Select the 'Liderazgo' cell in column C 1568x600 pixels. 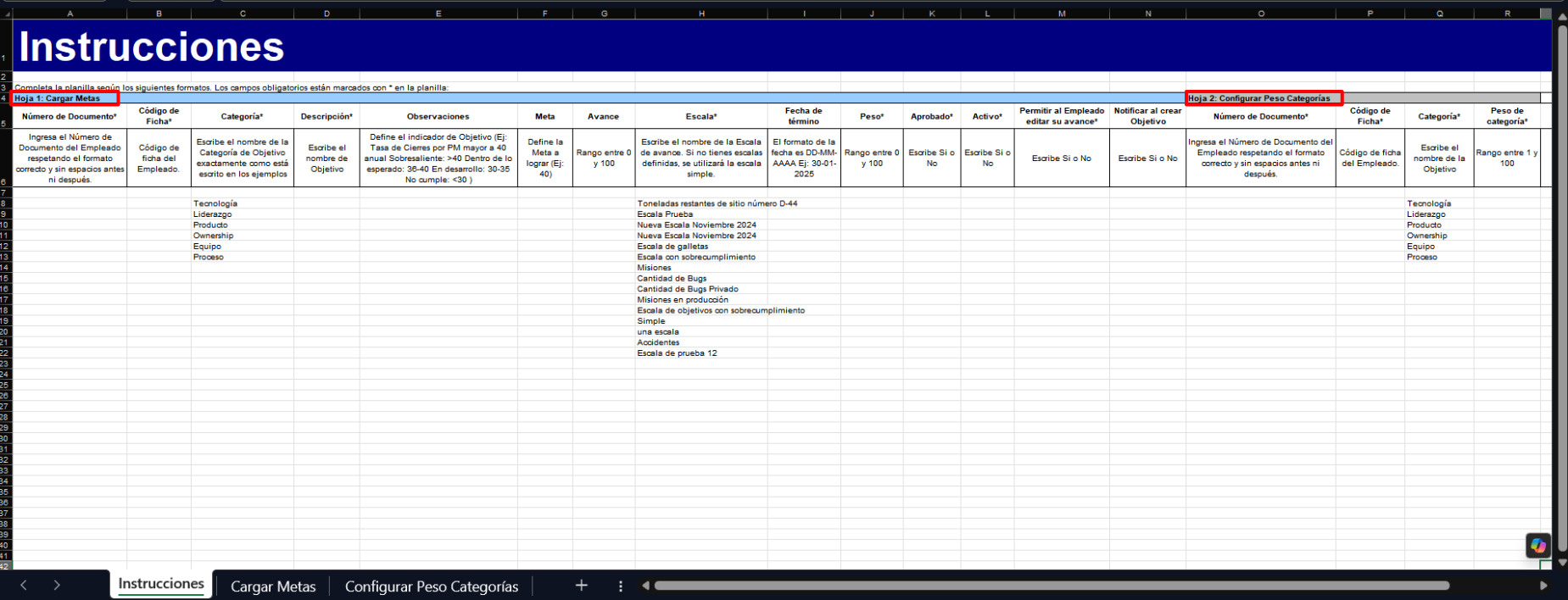pos(213,214)
